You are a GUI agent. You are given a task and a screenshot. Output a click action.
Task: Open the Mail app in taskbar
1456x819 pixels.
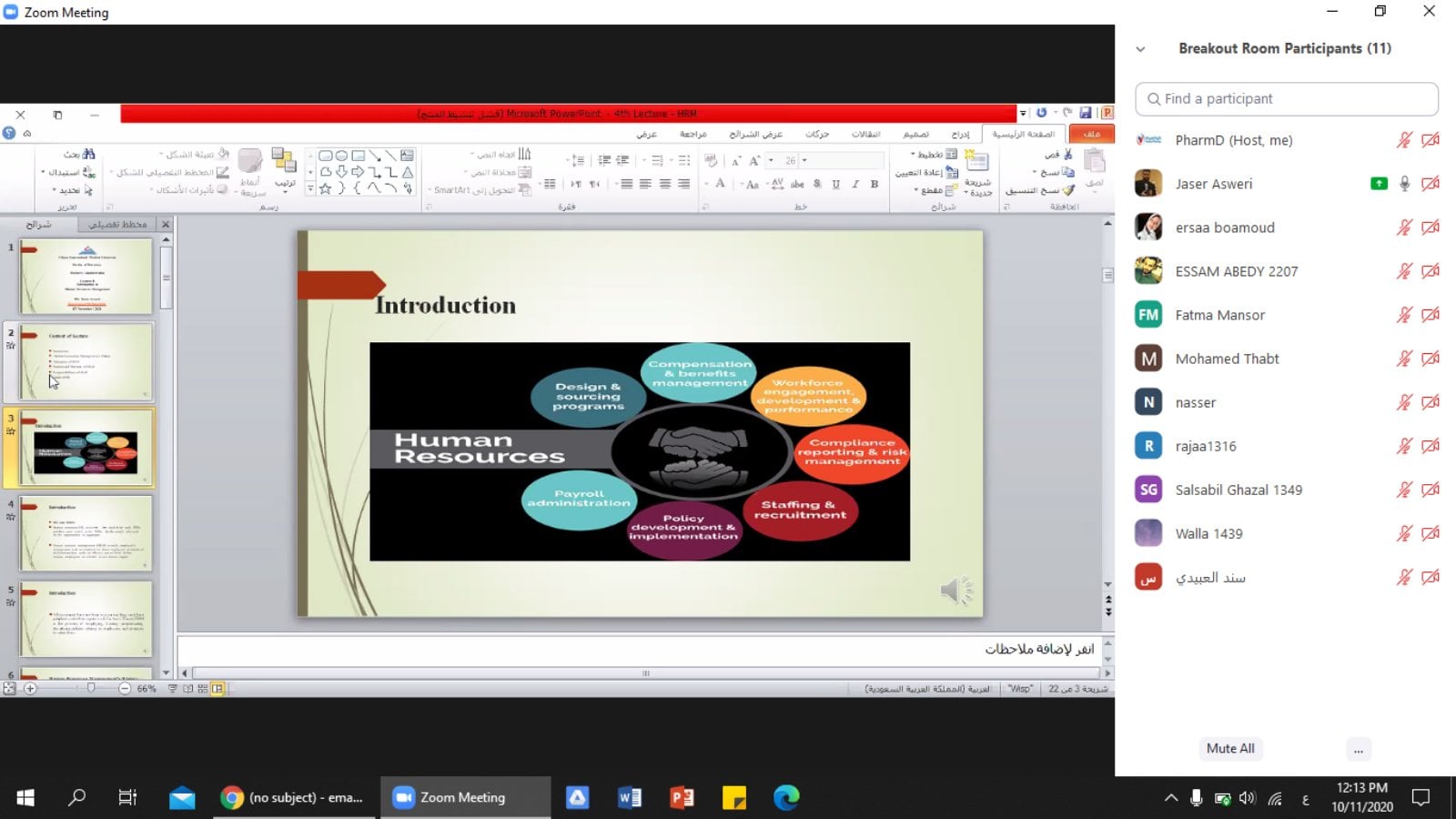coord(182,798)
